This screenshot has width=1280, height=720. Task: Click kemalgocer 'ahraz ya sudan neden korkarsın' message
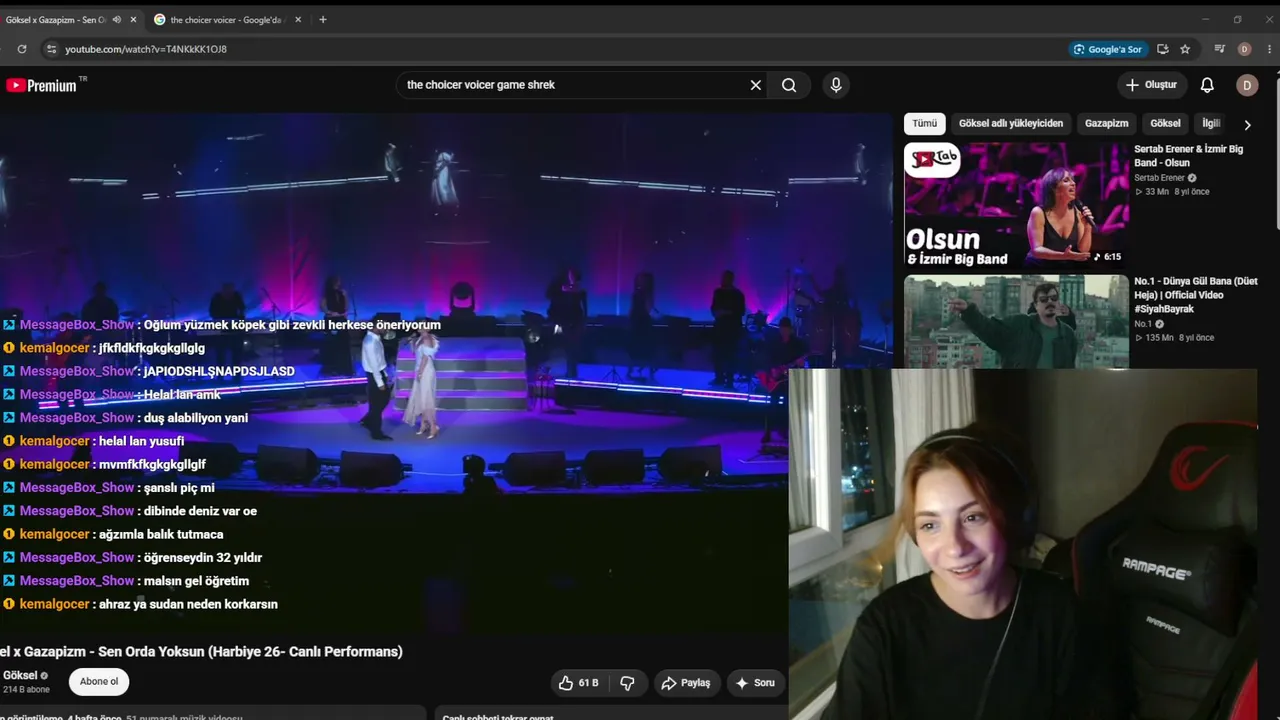pos(140,604)
